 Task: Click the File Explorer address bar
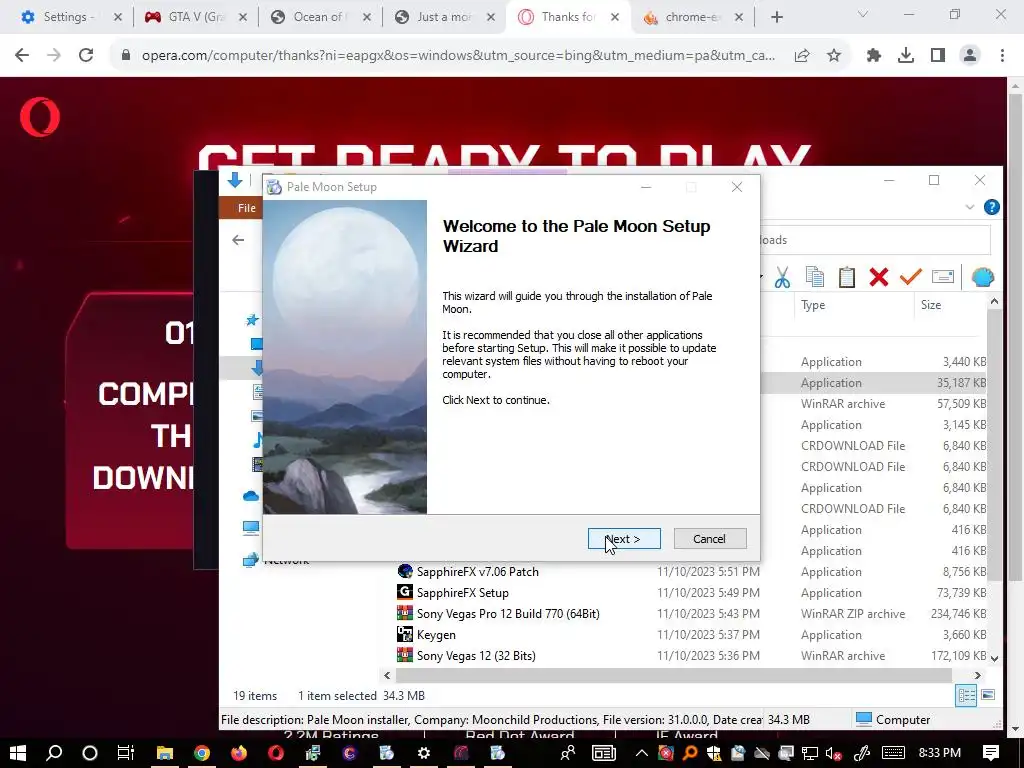(x=875, y=240)
